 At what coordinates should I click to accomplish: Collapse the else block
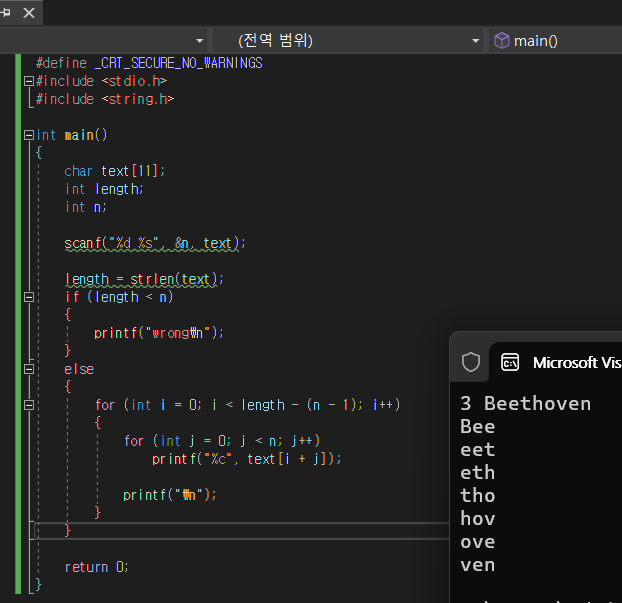click(29, 369)
